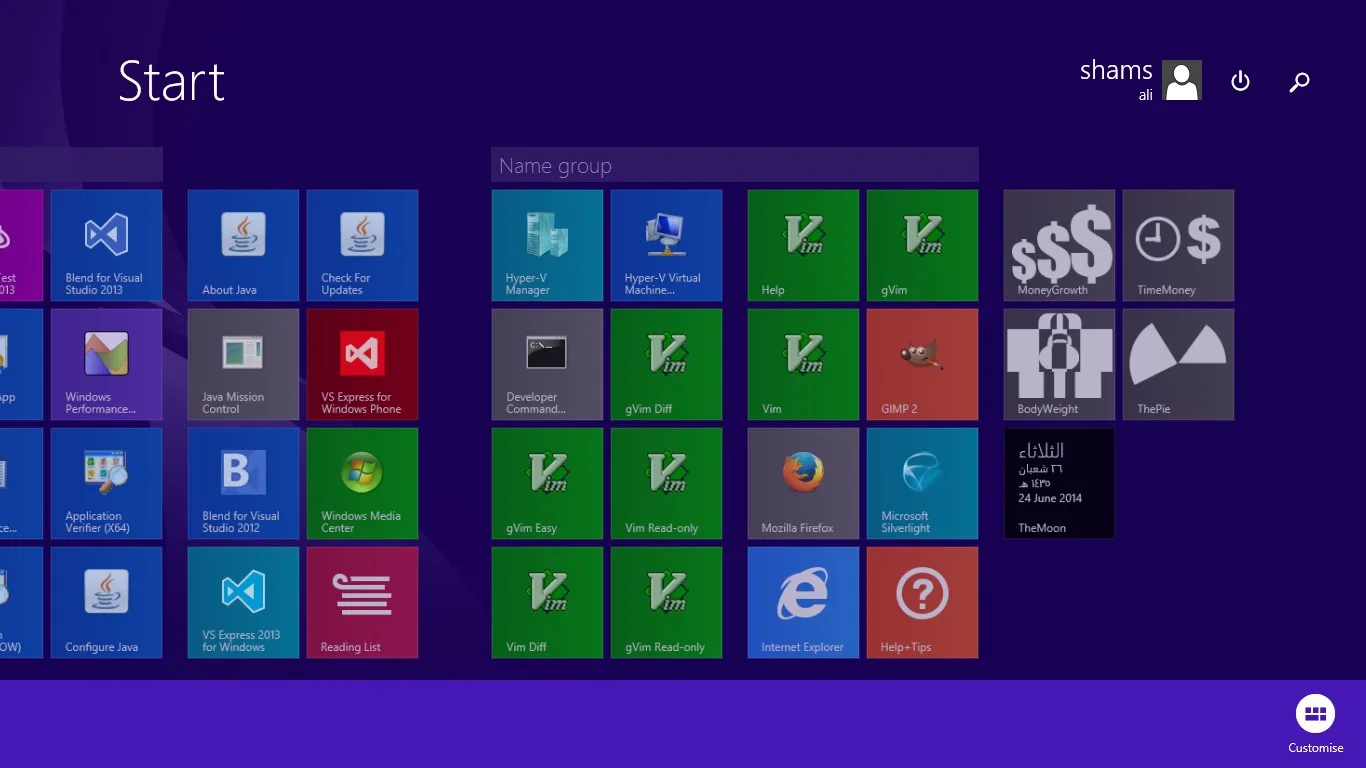Launch the MoneyGrowth tile
This screenshot has width=1366, height=768.
click(1059, 245)
